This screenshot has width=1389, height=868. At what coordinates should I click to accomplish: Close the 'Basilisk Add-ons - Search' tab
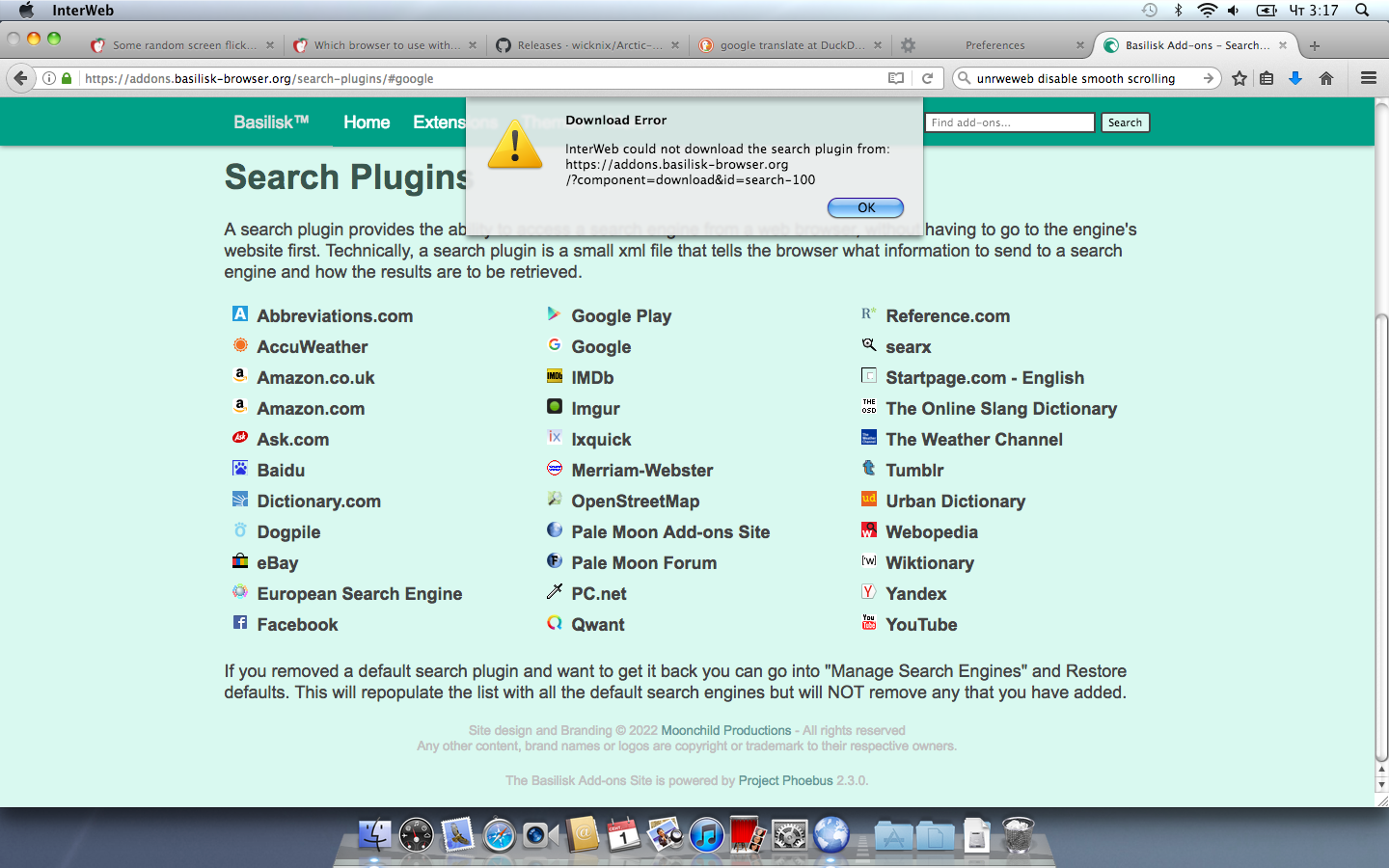[x=1283, y=45]
